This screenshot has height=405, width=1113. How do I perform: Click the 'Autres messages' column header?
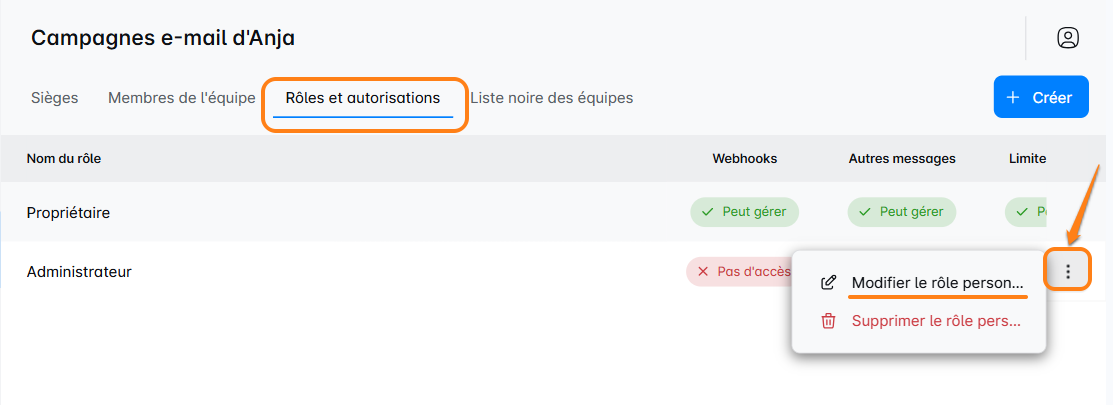tap(902, 158)
